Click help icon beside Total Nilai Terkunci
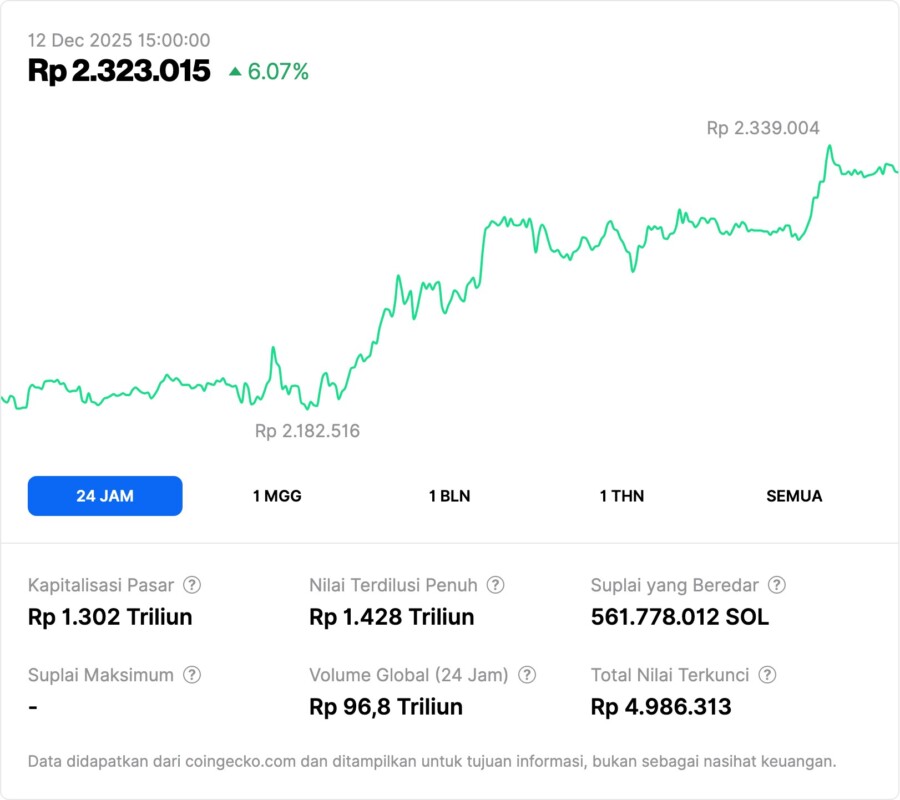Viewport: 900px width, 800px height. click(x=767, y=675)
